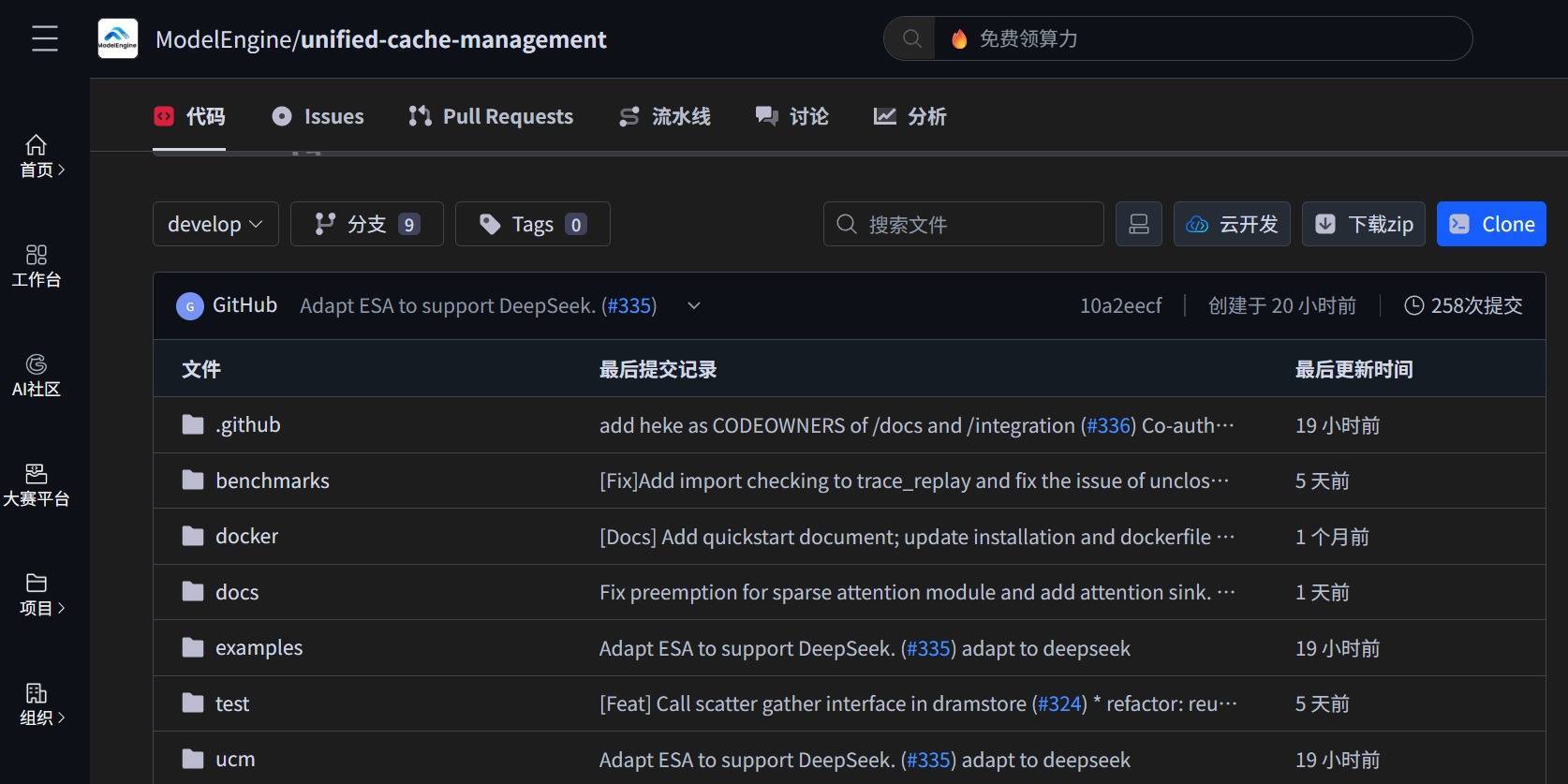Go to the 首页 home sidebar icon
Viewport: 1568px width, 784px height.
37,155
